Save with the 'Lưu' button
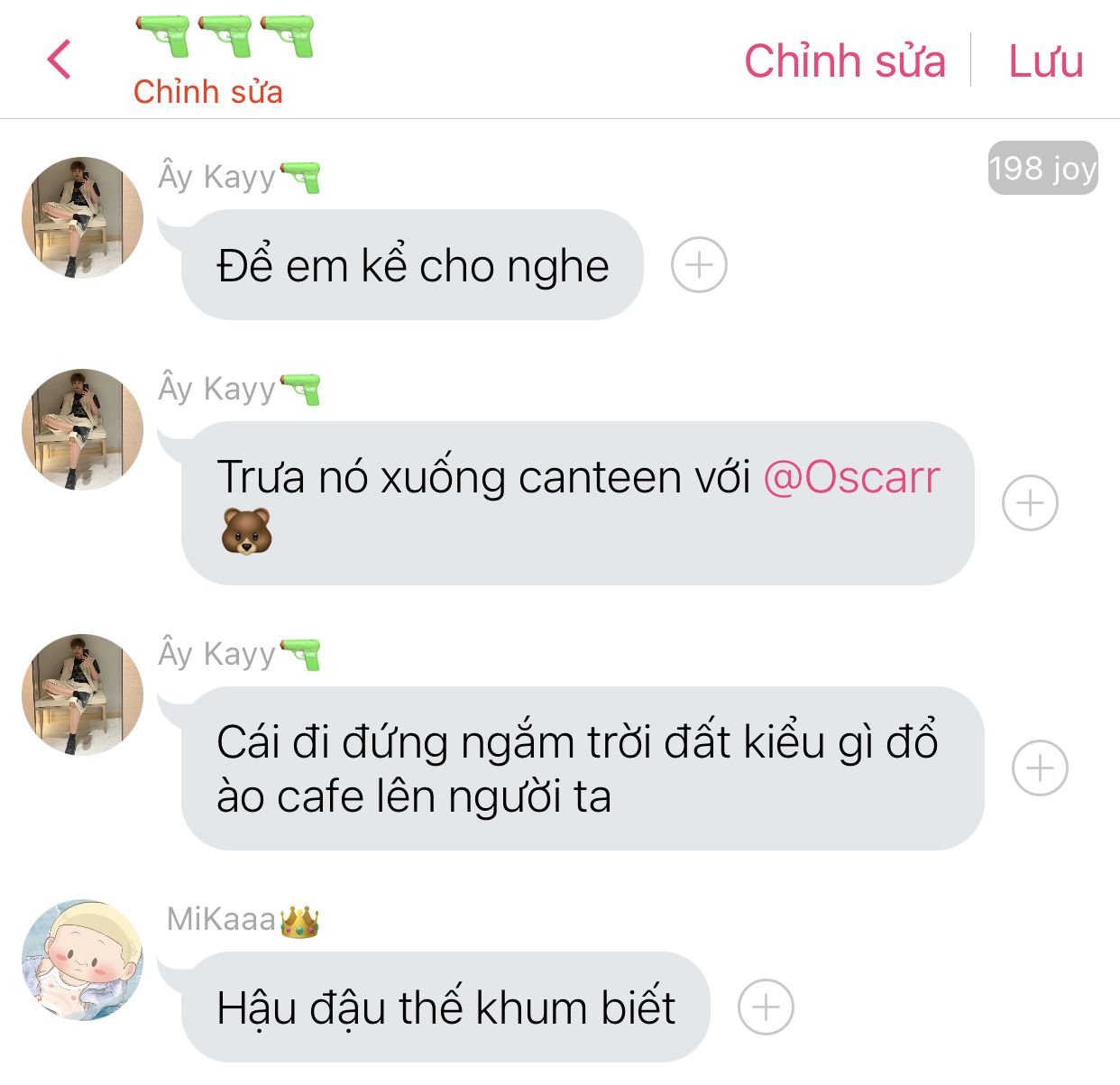The height and width of the screenshot is (1085, 1120). coord(1045,61)
